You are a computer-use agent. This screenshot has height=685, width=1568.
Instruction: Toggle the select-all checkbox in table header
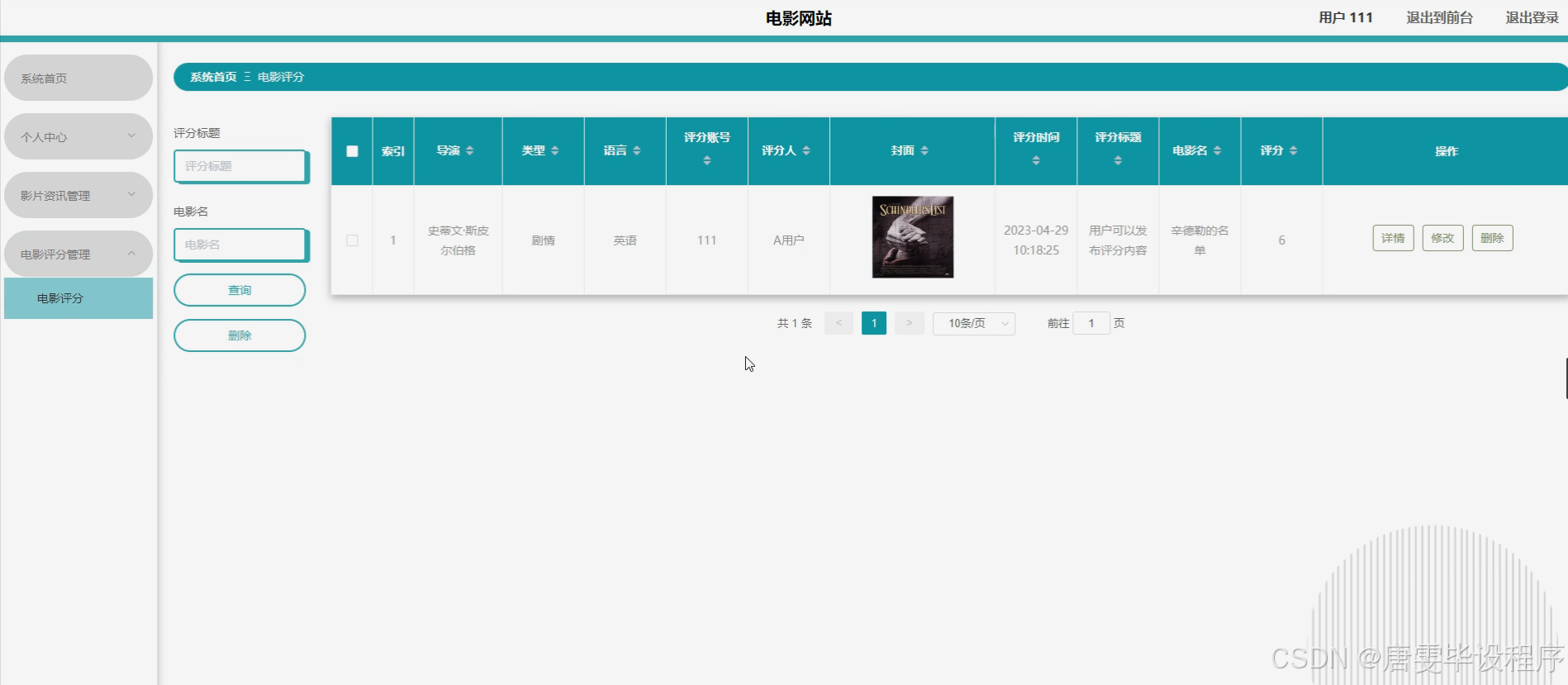(352, 151)
